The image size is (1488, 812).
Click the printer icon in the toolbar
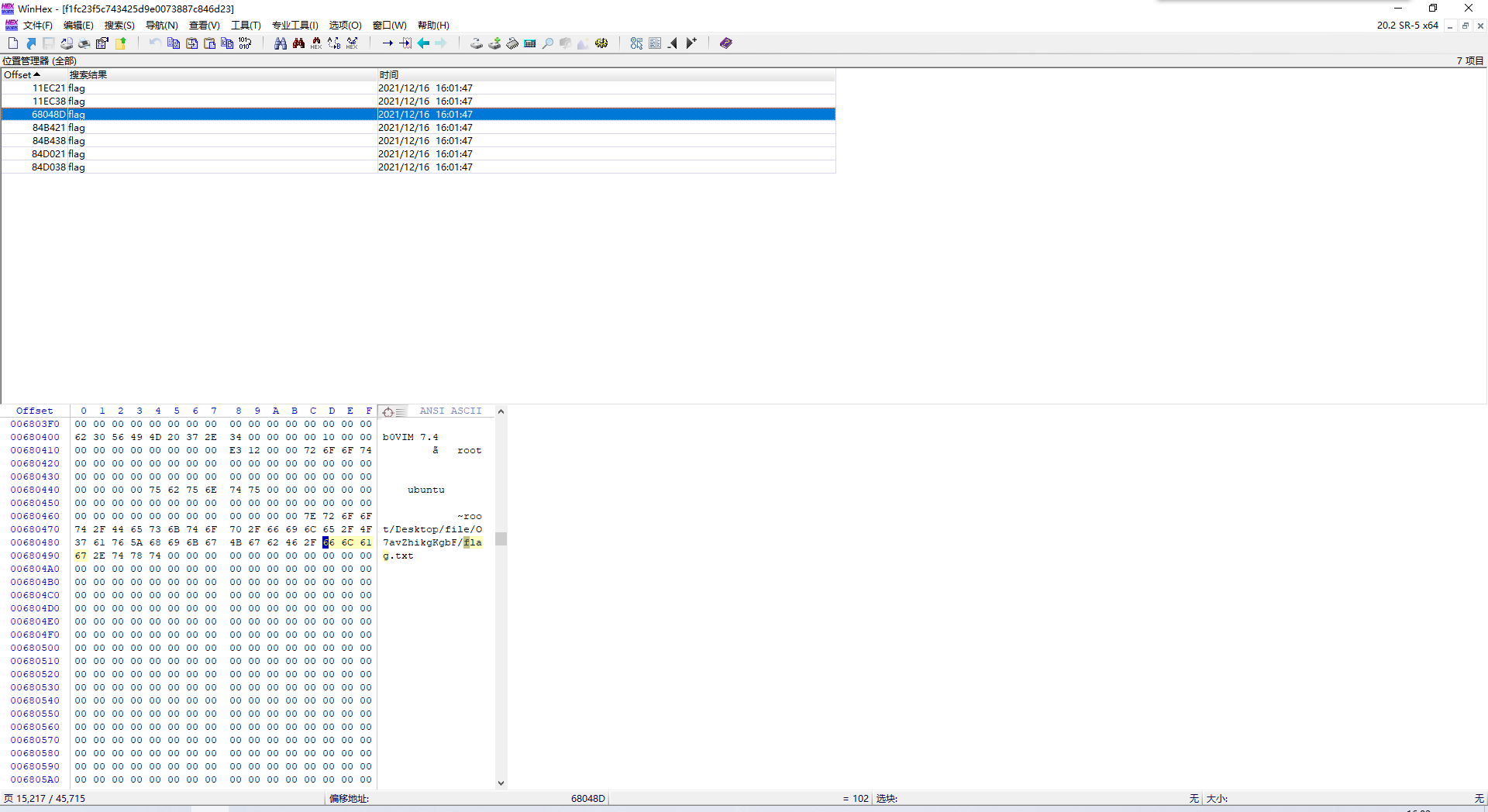tap(84, 43)
